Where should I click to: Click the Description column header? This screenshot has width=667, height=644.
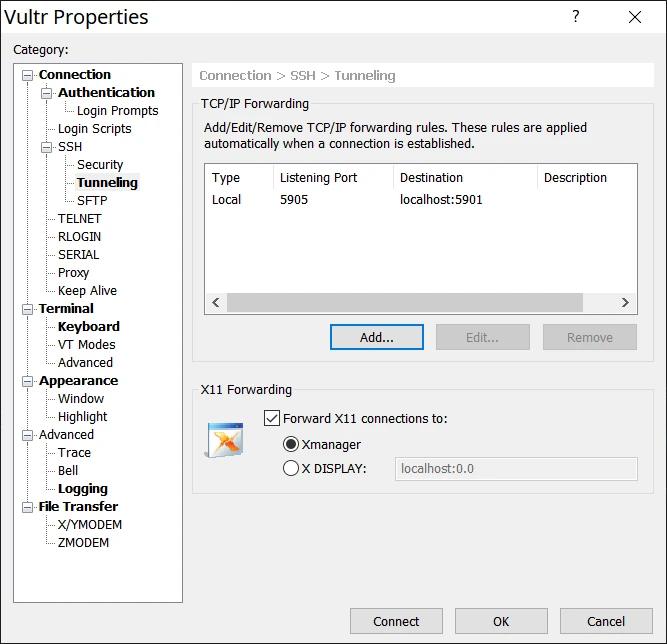pos(587,177)
